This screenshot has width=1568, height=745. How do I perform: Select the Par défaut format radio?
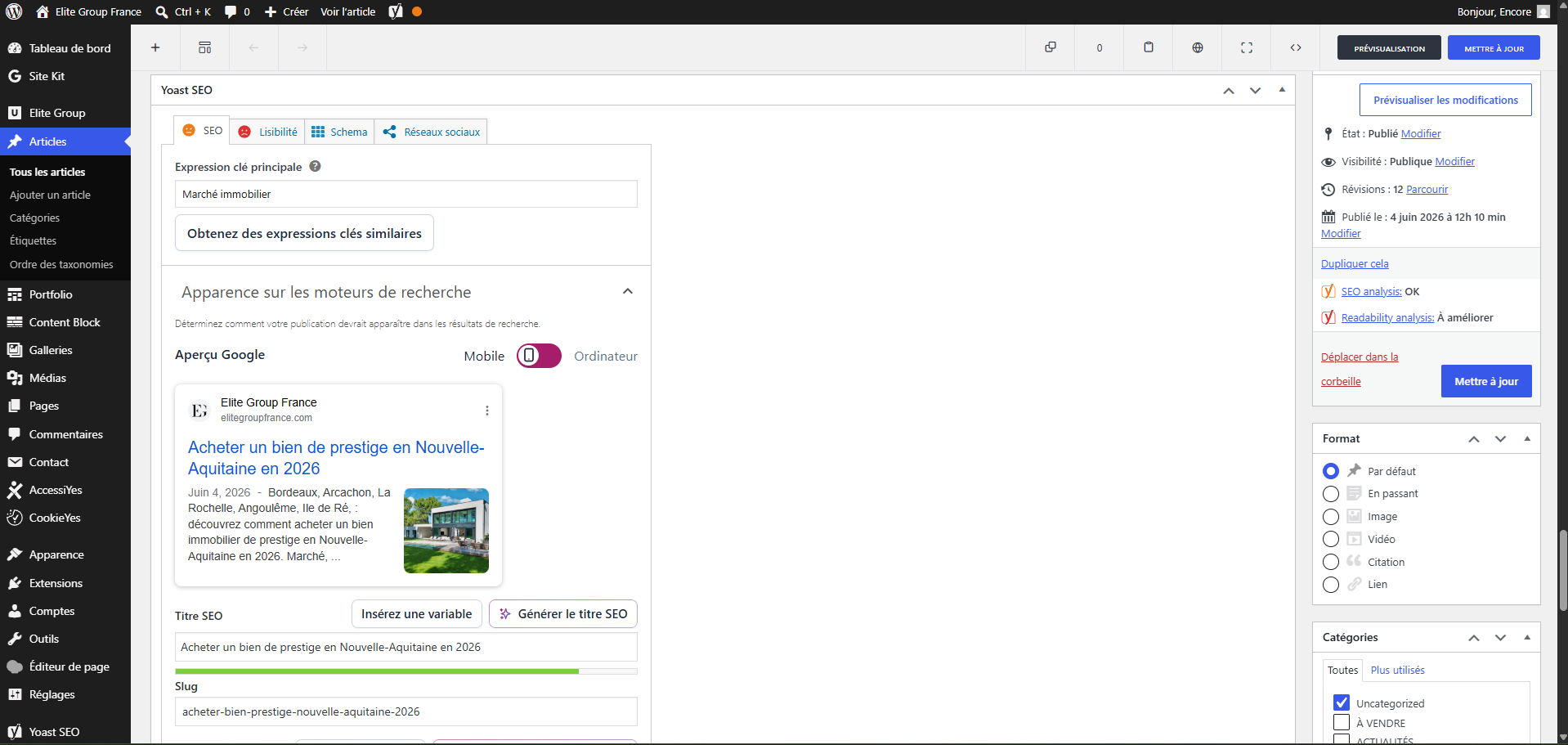(1331, 471)
